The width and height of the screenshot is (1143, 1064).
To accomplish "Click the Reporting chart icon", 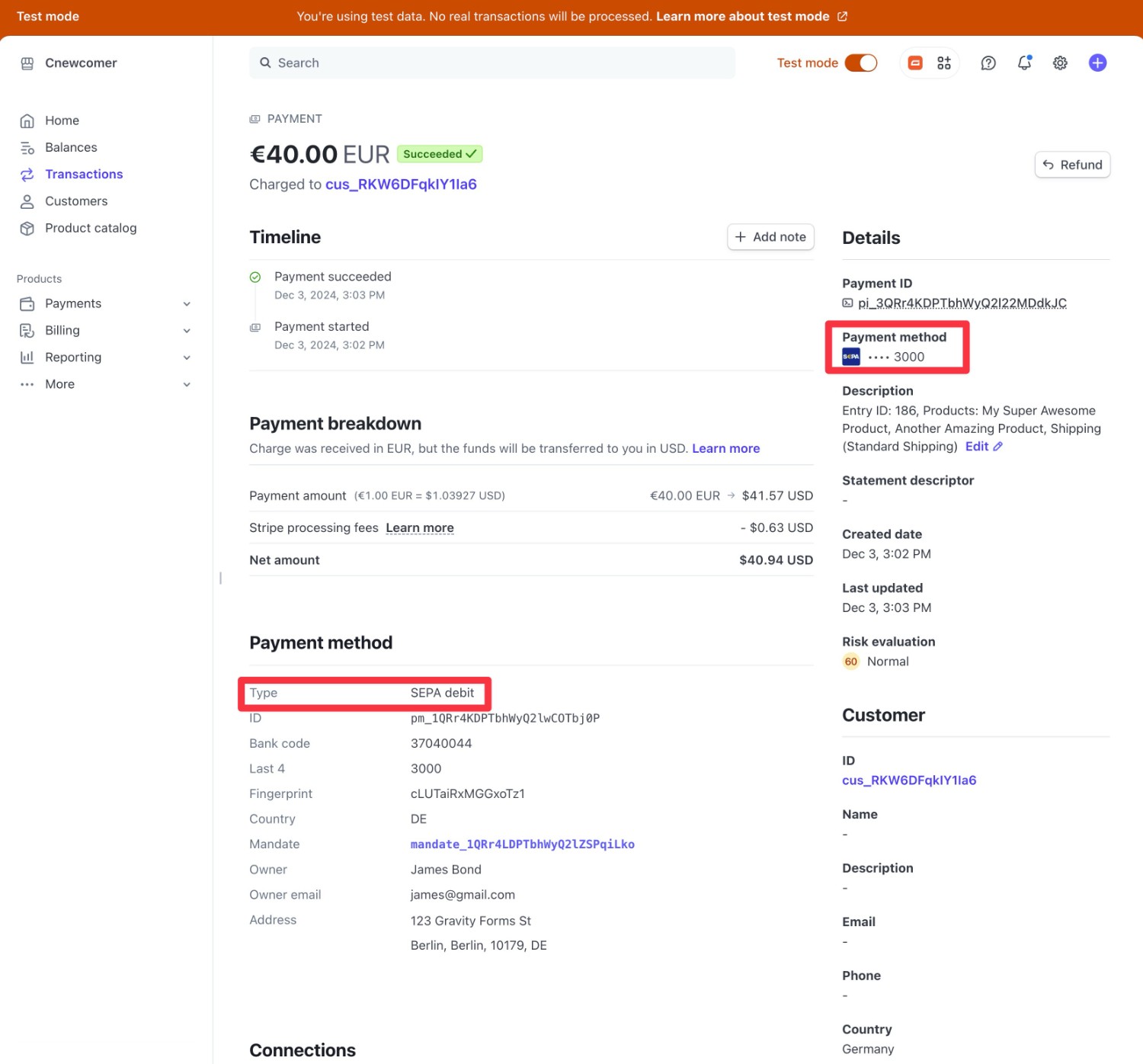I will click(27, 357).
